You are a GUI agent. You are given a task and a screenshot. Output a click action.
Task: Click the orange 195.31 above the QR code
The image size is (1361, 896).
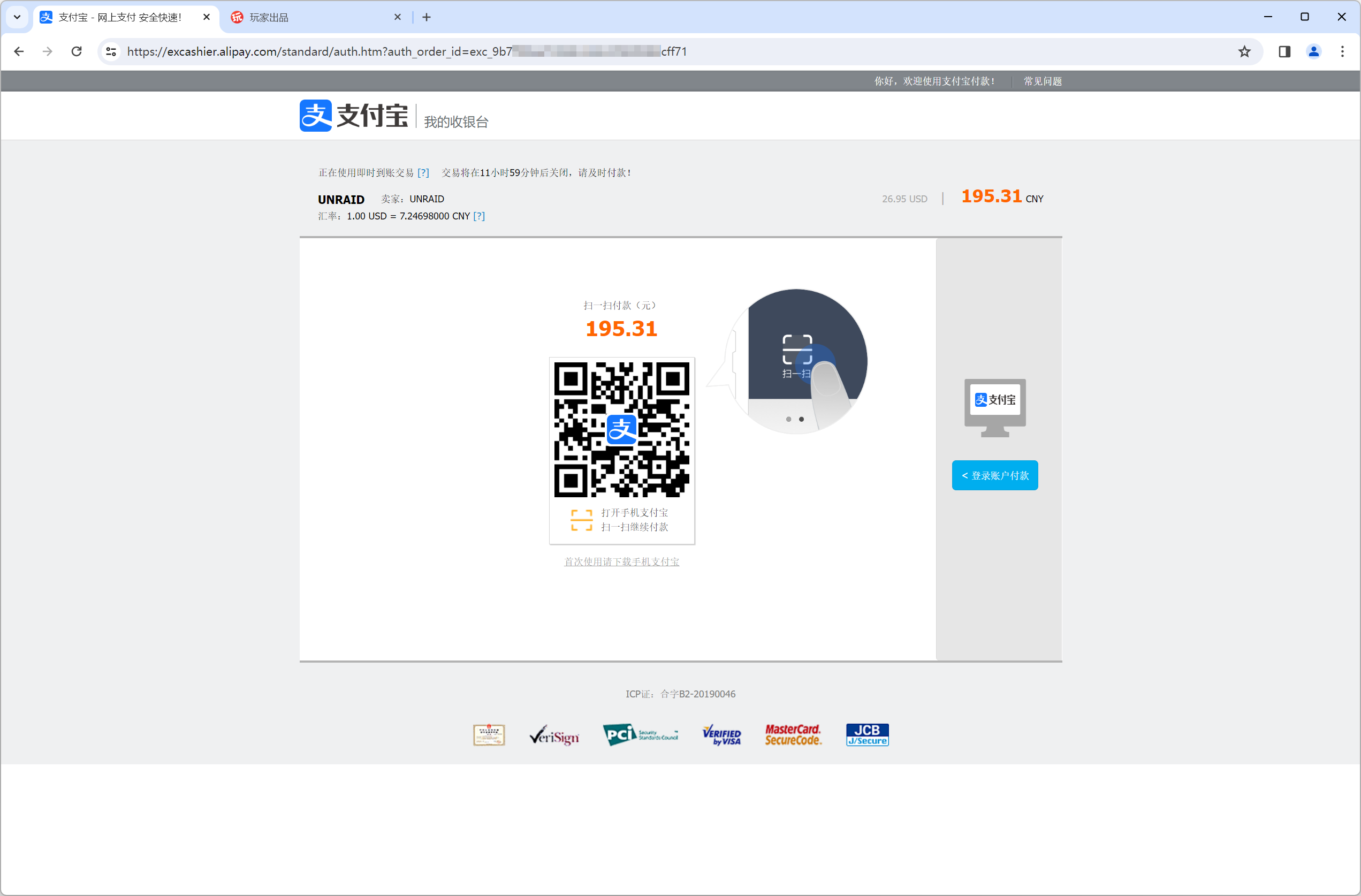coord(621,329)
